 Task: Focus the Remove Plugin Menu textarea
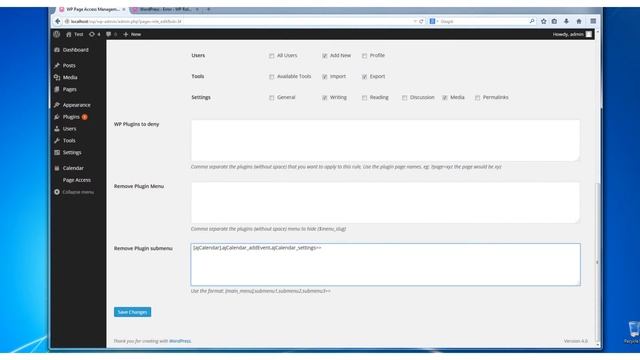(x=385, y=202)
